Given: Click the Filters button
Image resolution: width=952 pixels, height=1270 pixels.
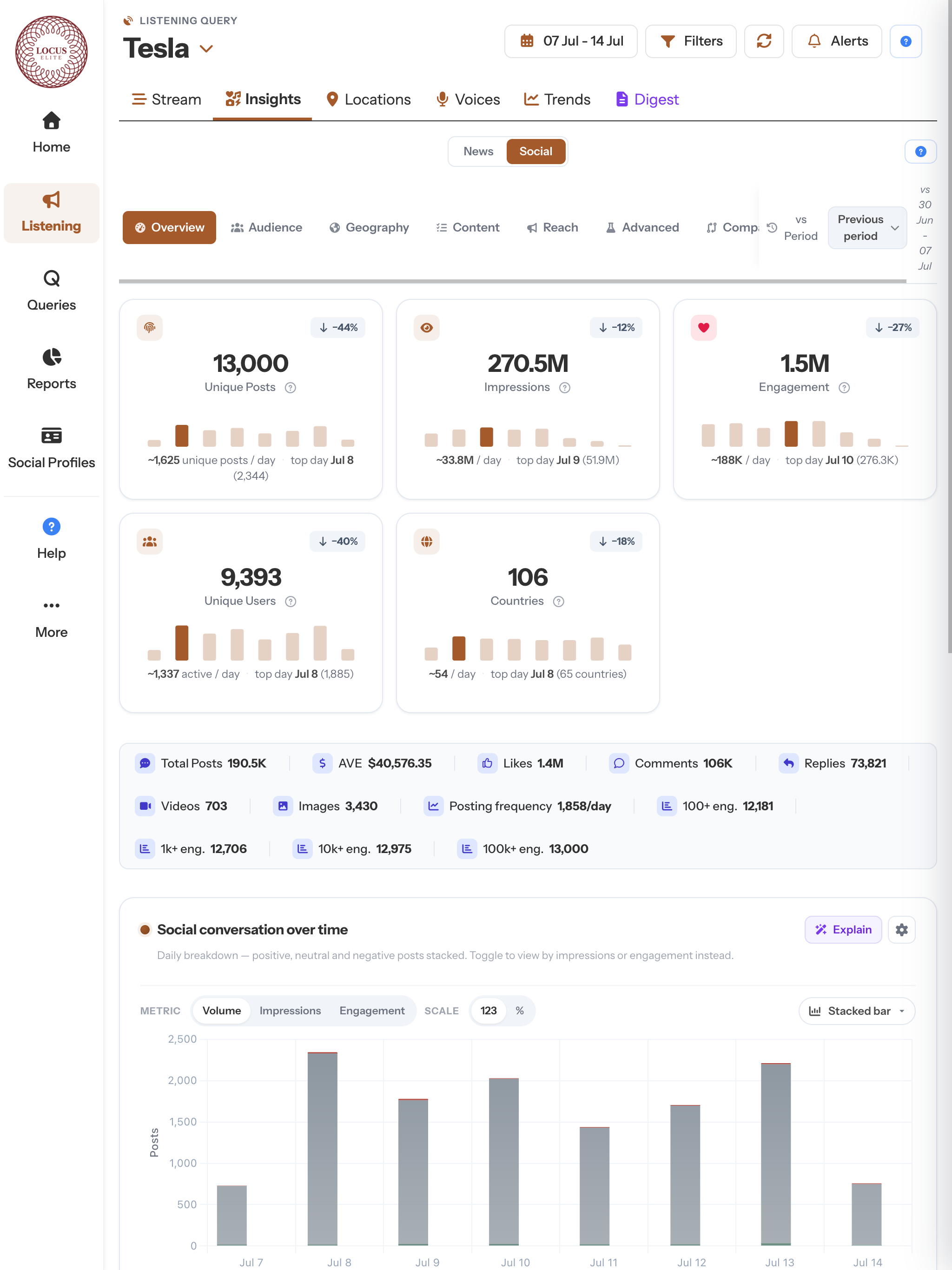Looking at the screenshot, I should (691, 41).
